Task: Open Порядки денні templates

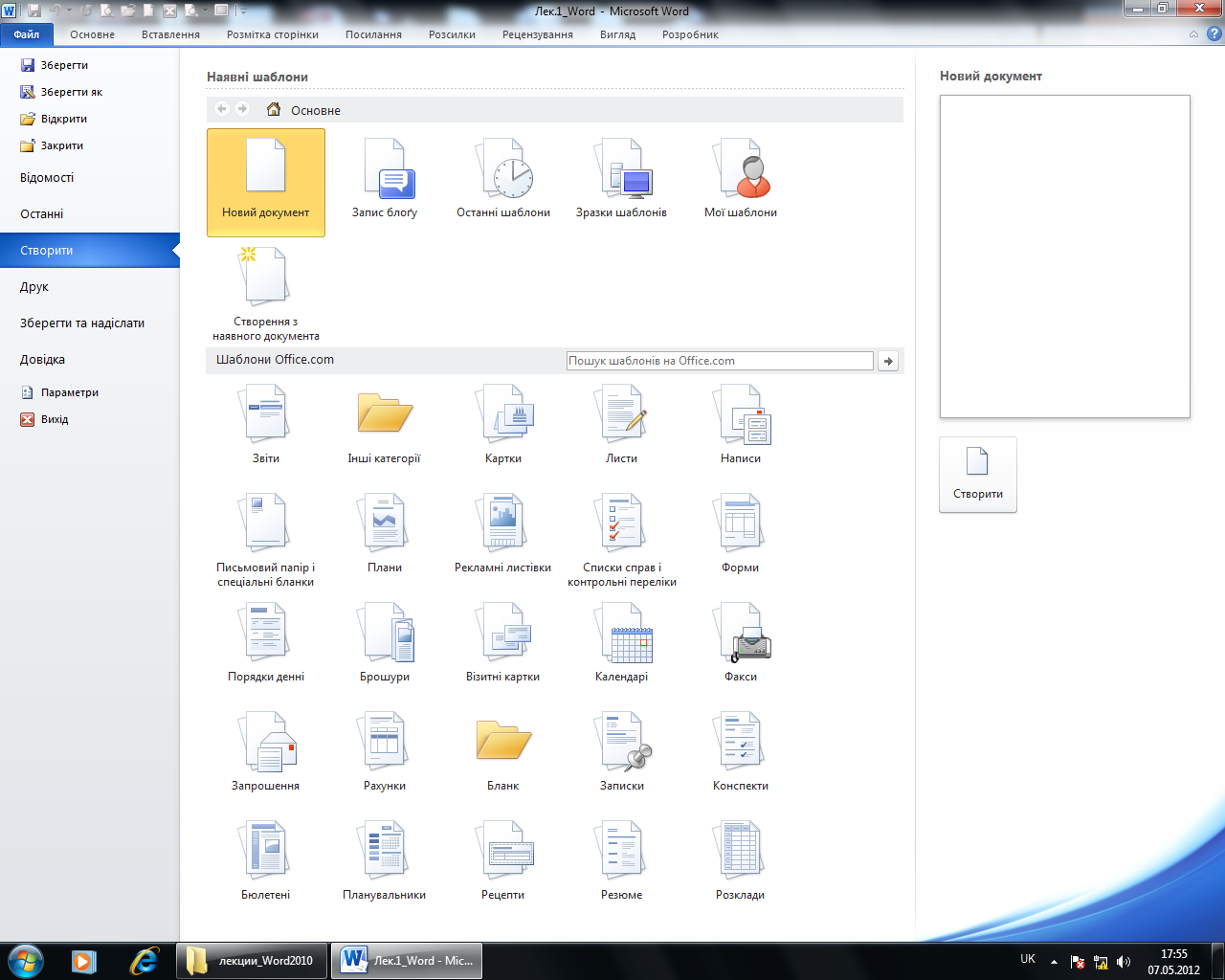Action: (266, 642)
